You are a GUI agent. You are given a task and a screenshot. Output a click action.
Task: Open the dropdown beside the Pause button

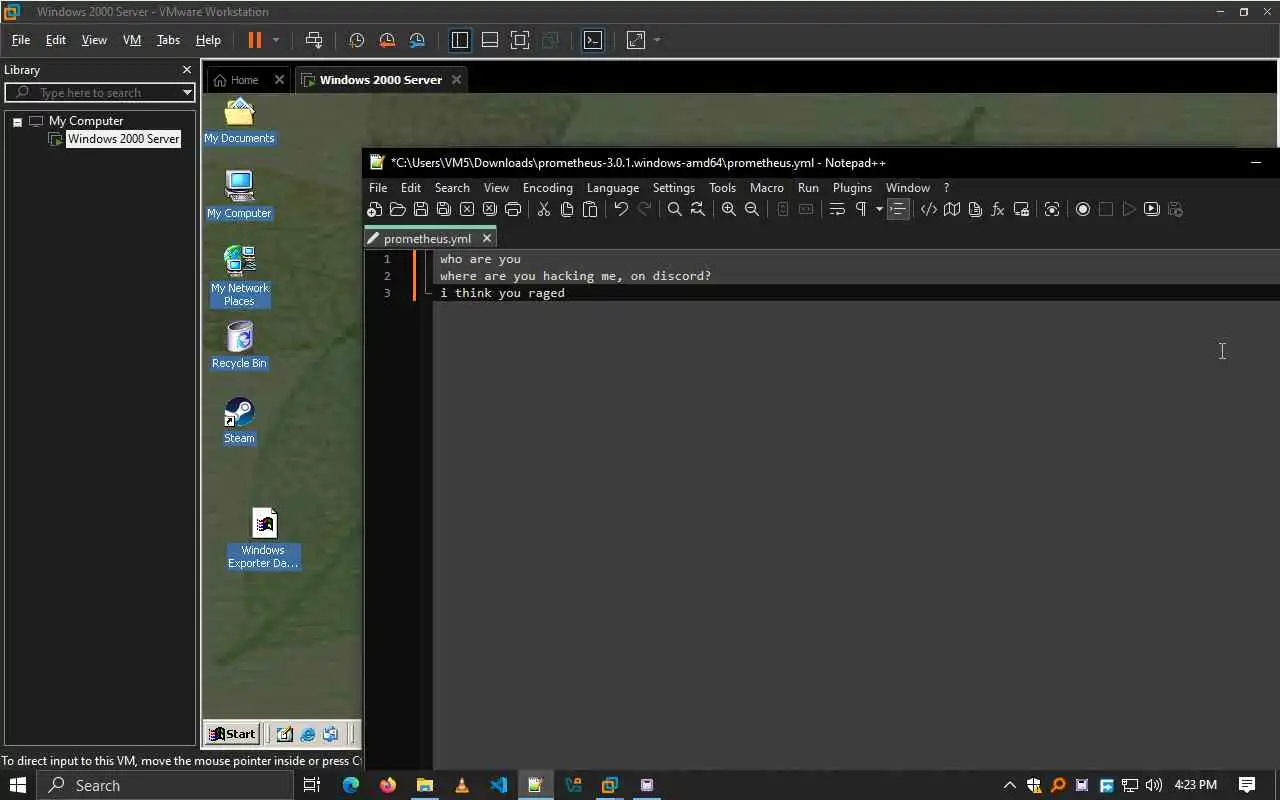(x=276, y=40)
